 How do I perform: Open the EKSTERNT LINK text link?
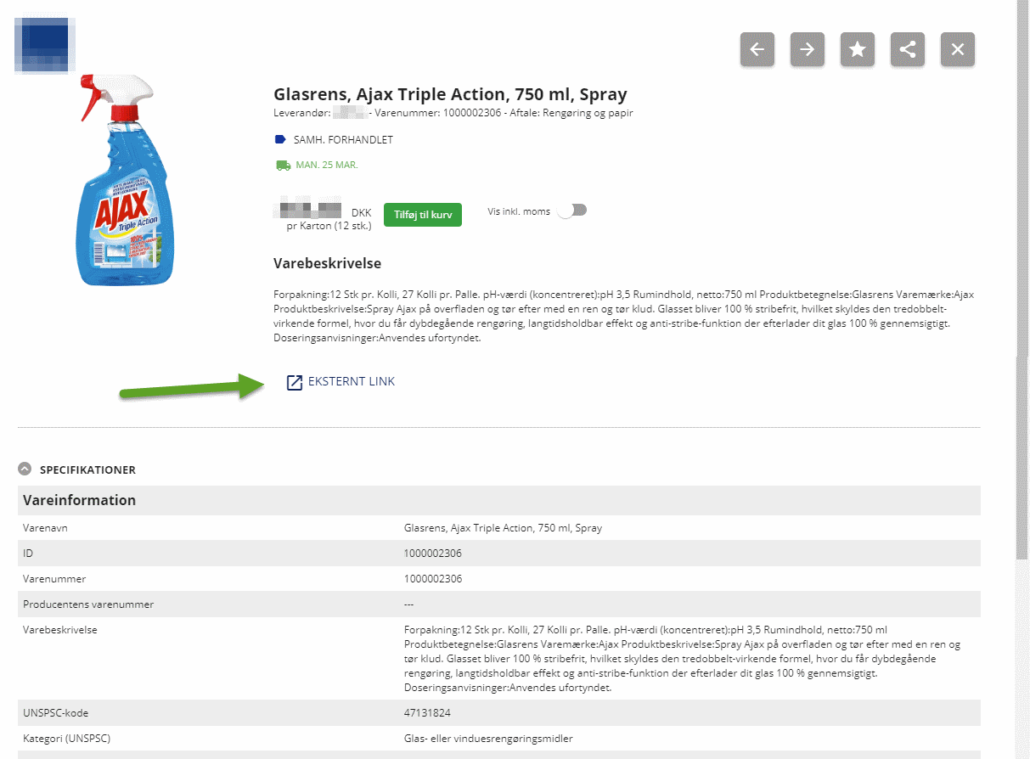[x=351, y=381]
